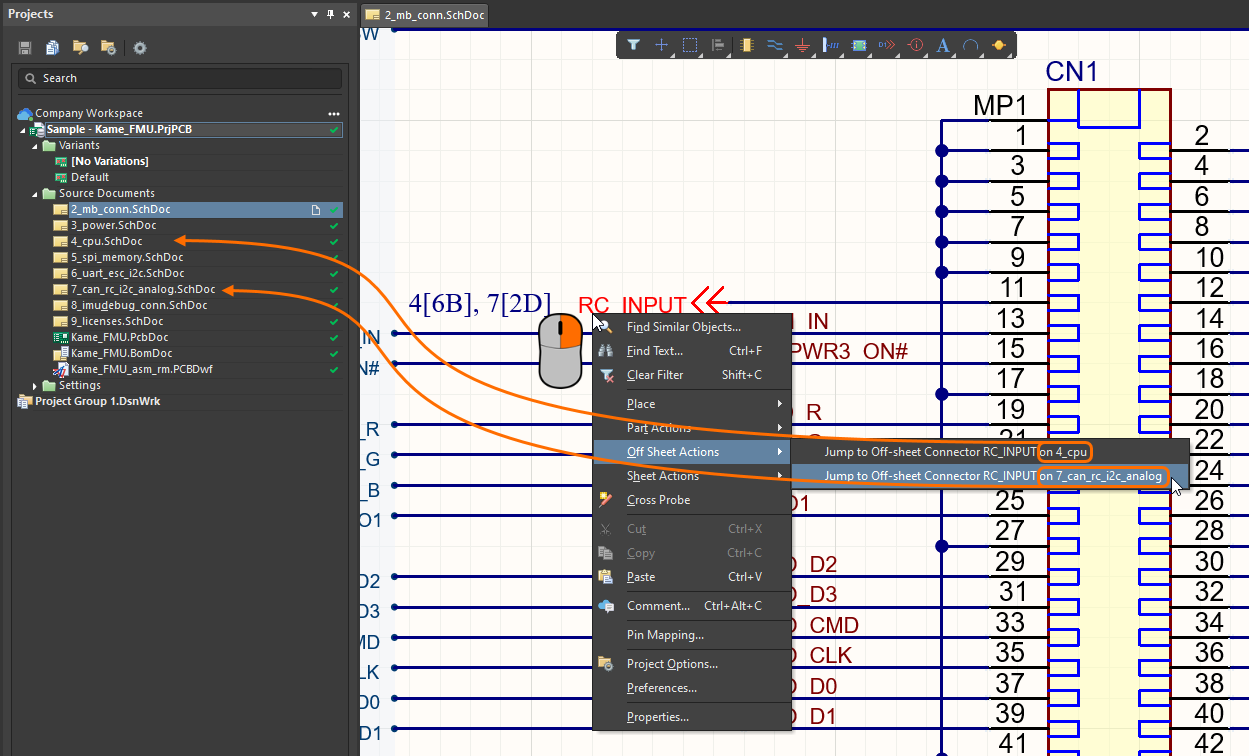This screenshot has width=1249, height=756.
Task: Jump to RC_INPUT connector on 7_can_rc_i2c_analog
Action: (x=992, y=477)
